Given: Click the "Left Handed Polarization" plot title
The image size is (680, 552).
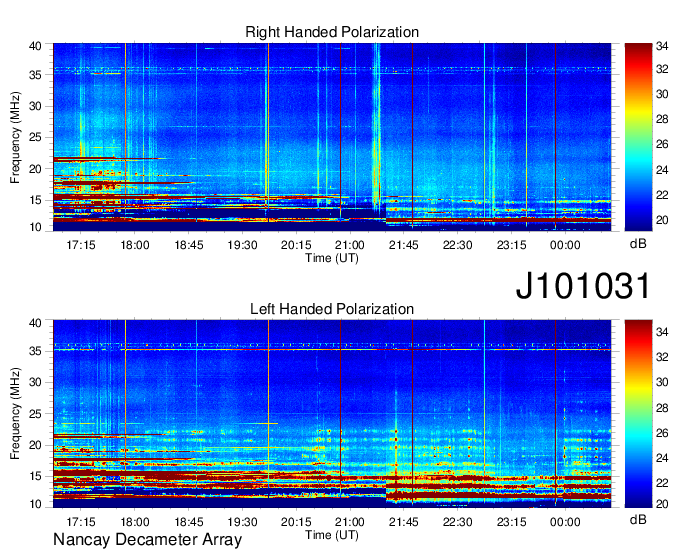Looking at the screenshot, I should pos(332,309).
